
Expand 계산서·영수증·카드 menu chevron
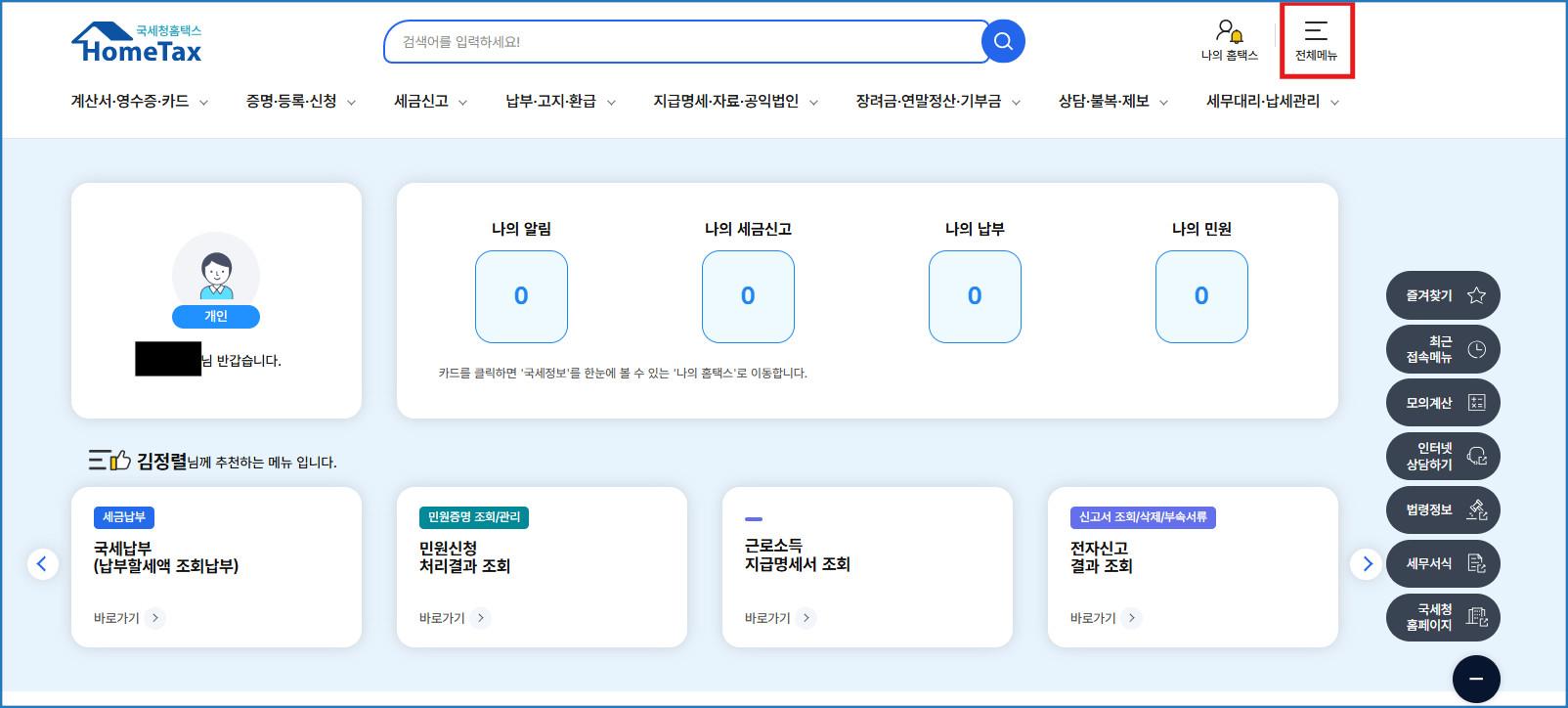click(x=203, y=102)
